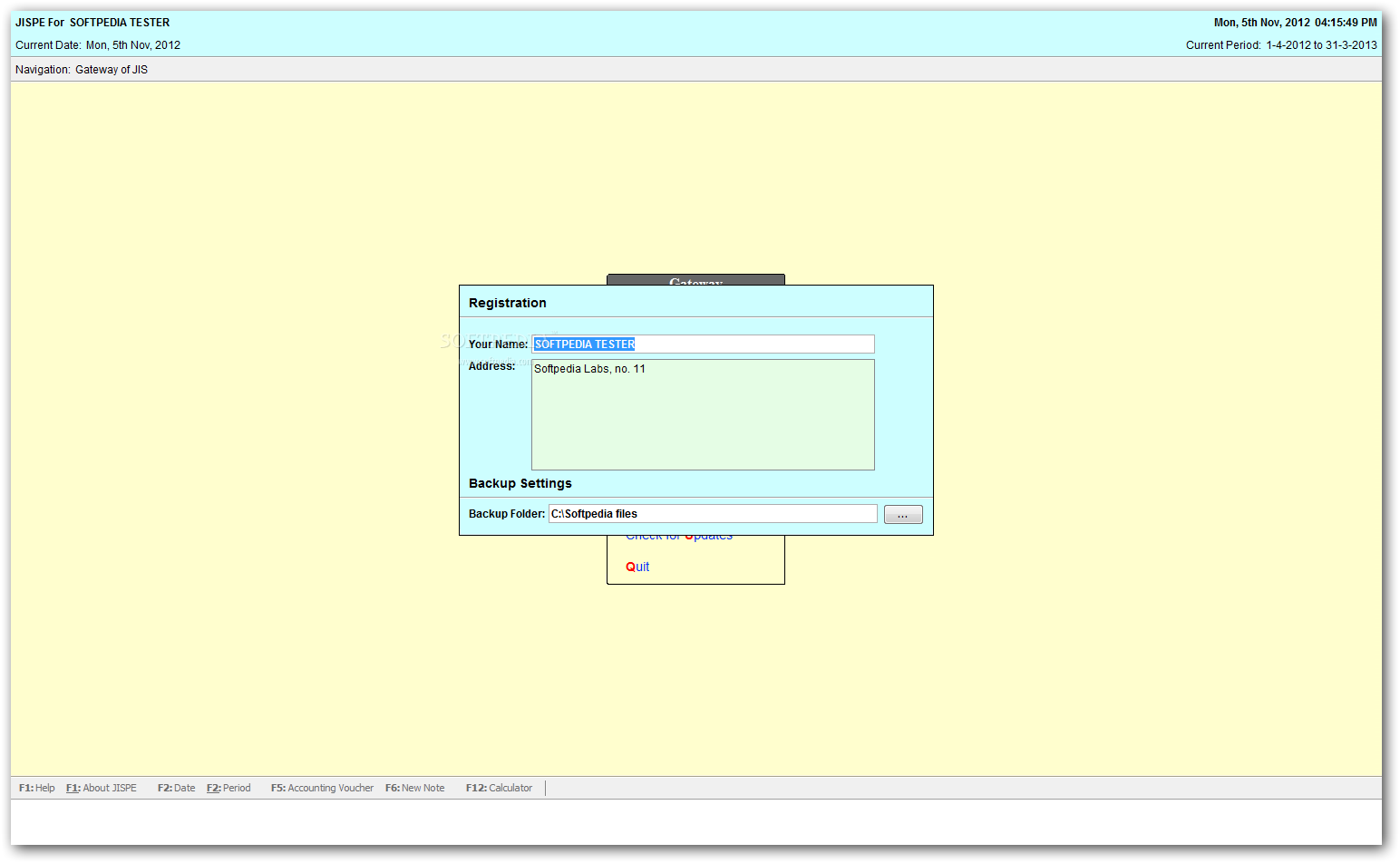Choose F2: Date in the bottom bar

(x=176, y=788)
